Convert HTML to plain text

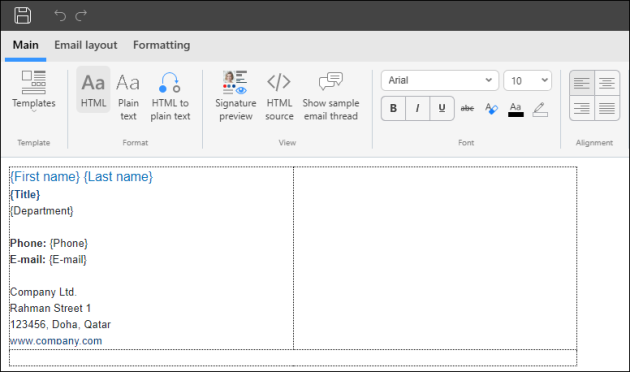(170, 96)
